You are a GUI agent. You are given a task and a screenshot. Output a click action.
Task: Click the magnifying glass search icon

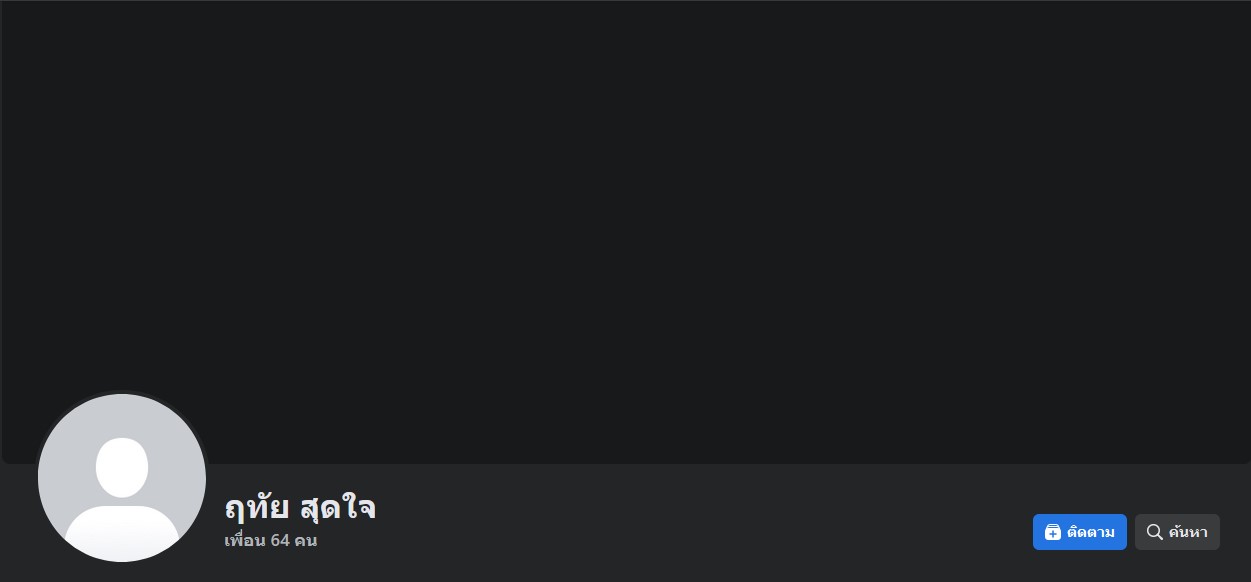[x=1154, y=532]
